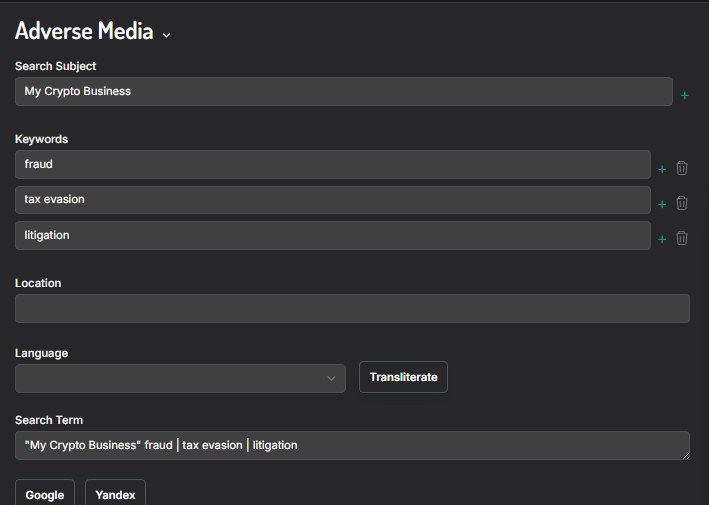Viewport: 709px width, 505px height.
Task: Focus the Search Subject input field
Action: point(343,91)
